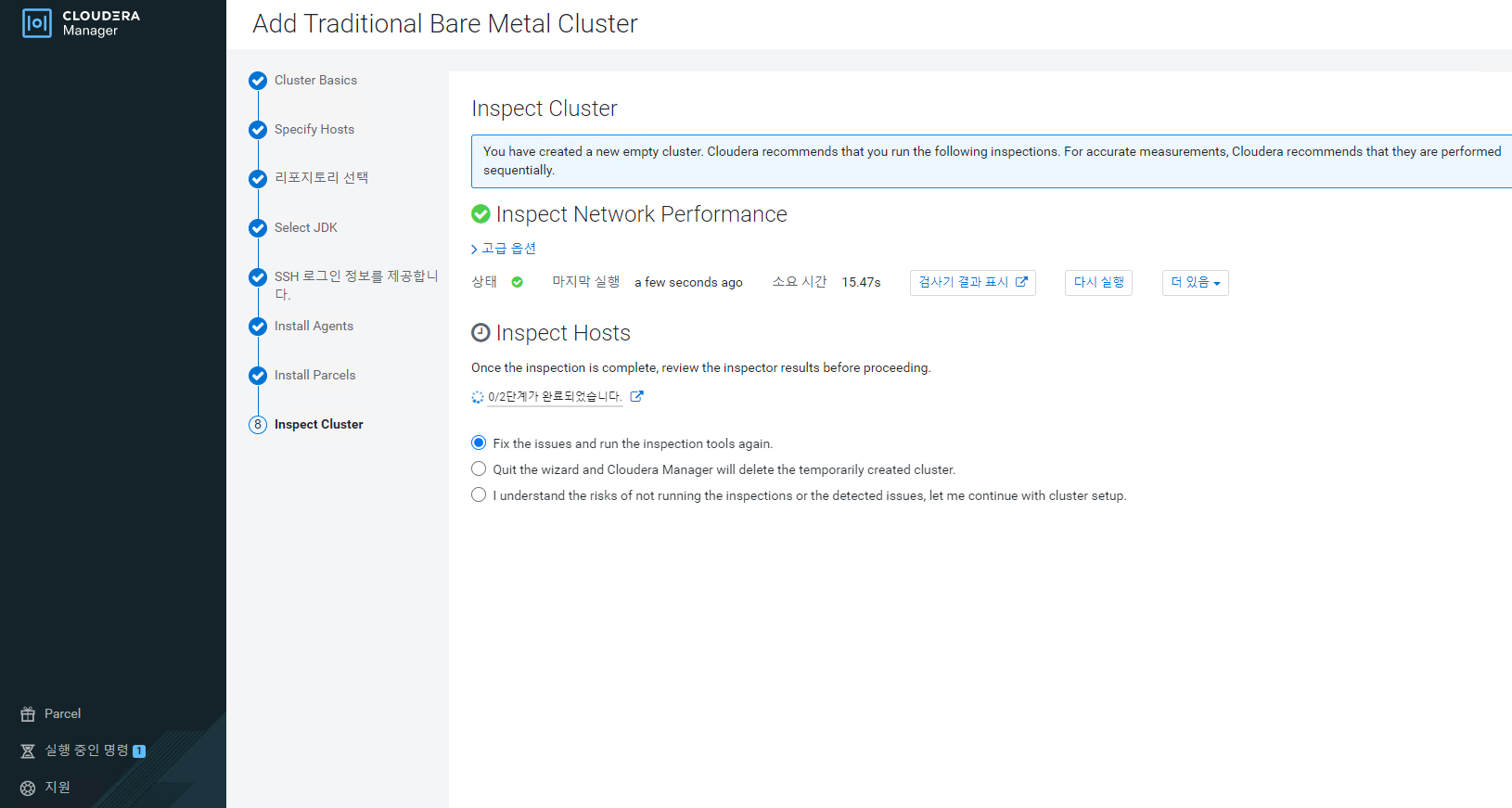Viewport: 1512px width, 808px height.
Task: Go to SSH 로그인 정보를 제공합니다 step
Action: coord(356,285)
